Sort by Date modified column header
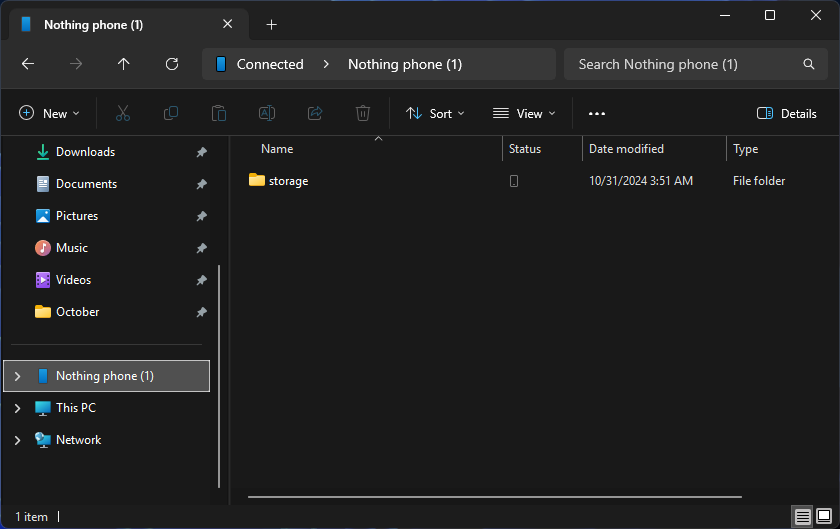The image size is (840, 529). [626, 149]
